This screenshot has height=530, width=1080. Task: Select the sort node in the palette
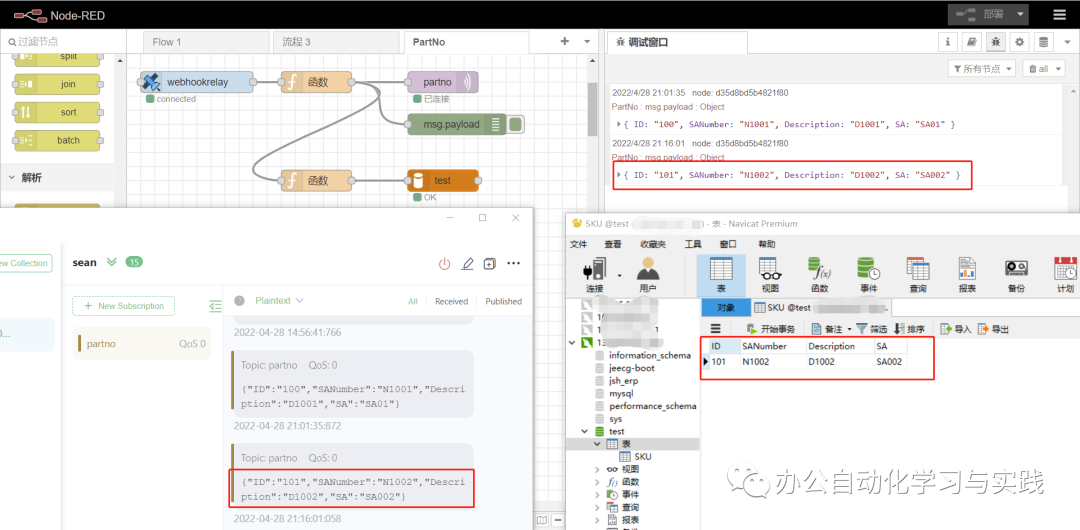tap(57, 112)
